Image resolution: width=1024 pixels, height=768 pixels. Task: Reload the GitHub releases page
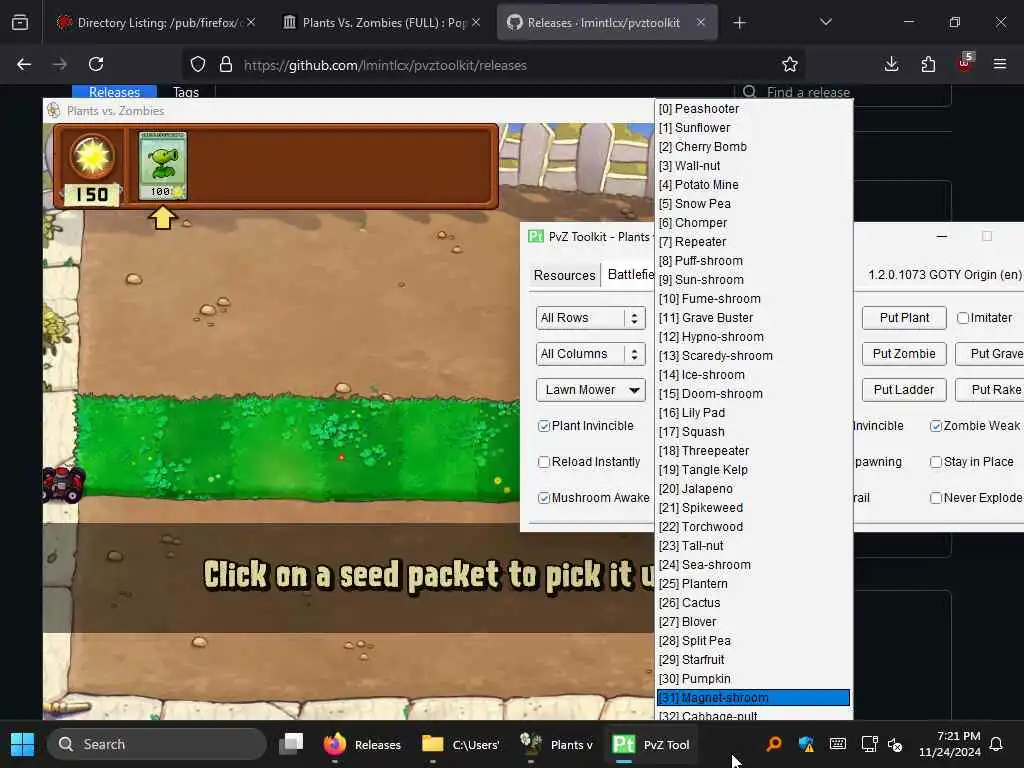pos(96,64)
